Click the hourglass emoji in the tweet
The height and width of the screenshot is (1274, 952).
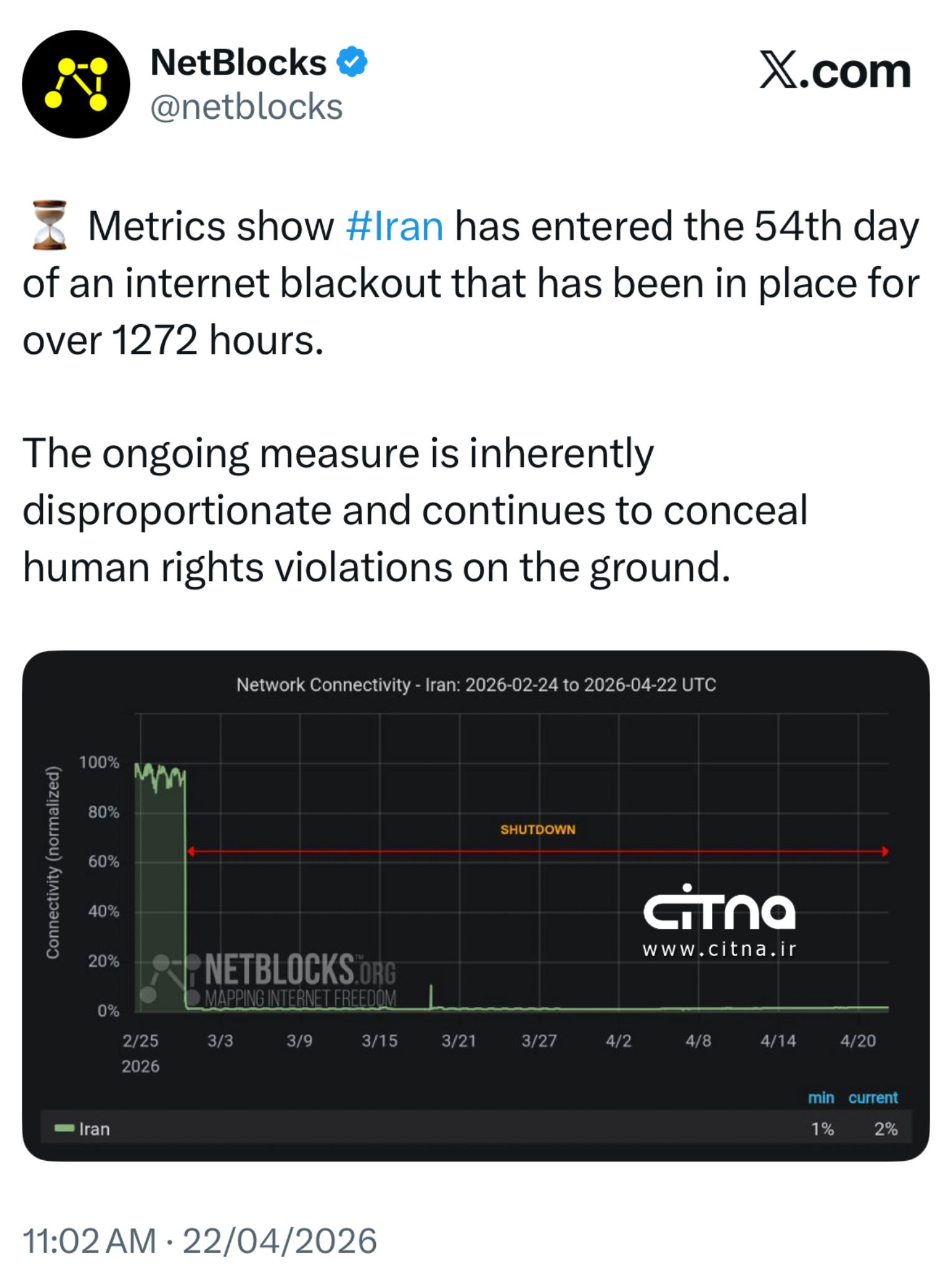(x=50, y=225)
